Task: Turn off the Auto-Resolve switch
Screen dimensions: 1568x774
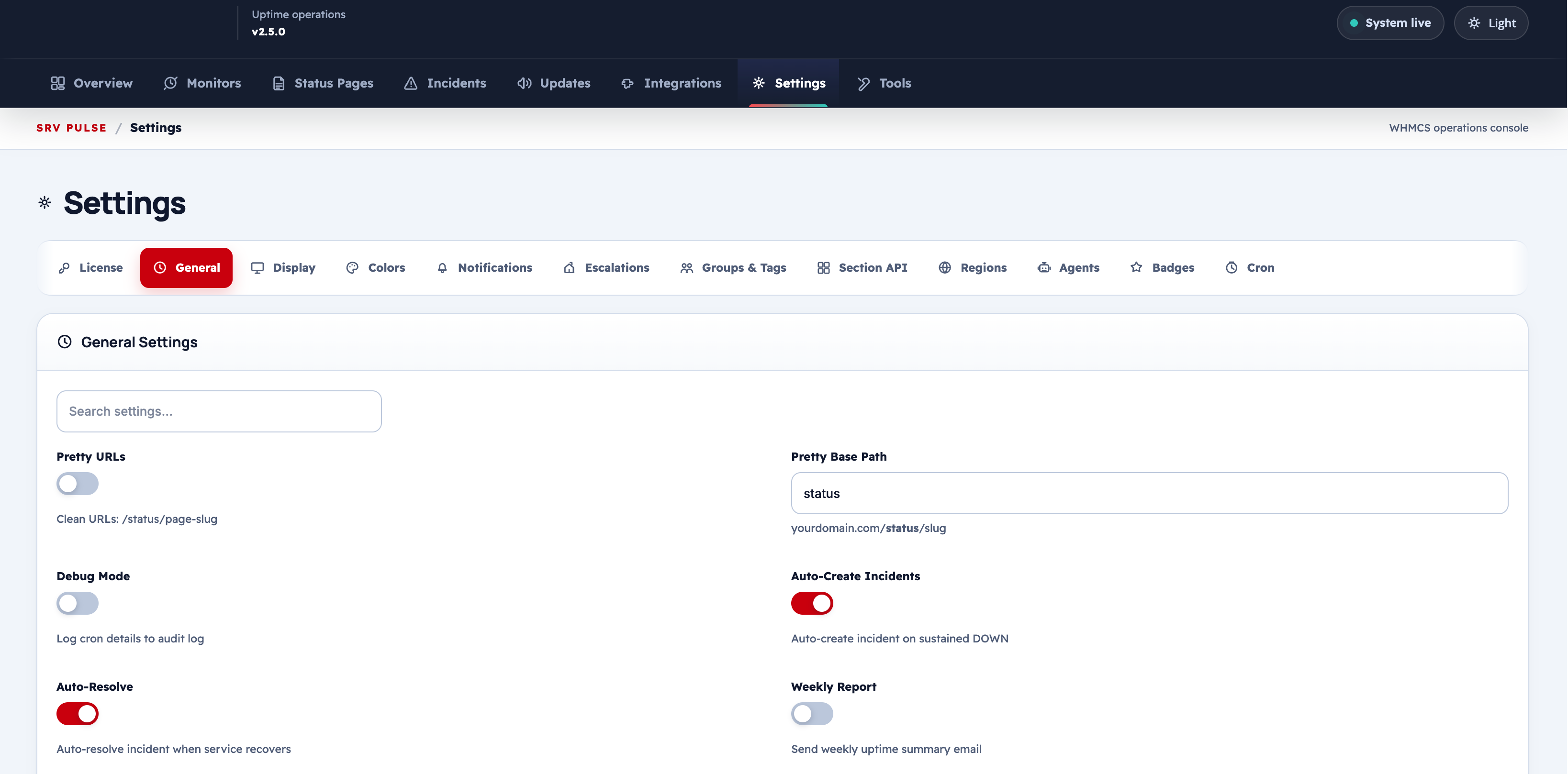Action: click(x=78, y=714)
